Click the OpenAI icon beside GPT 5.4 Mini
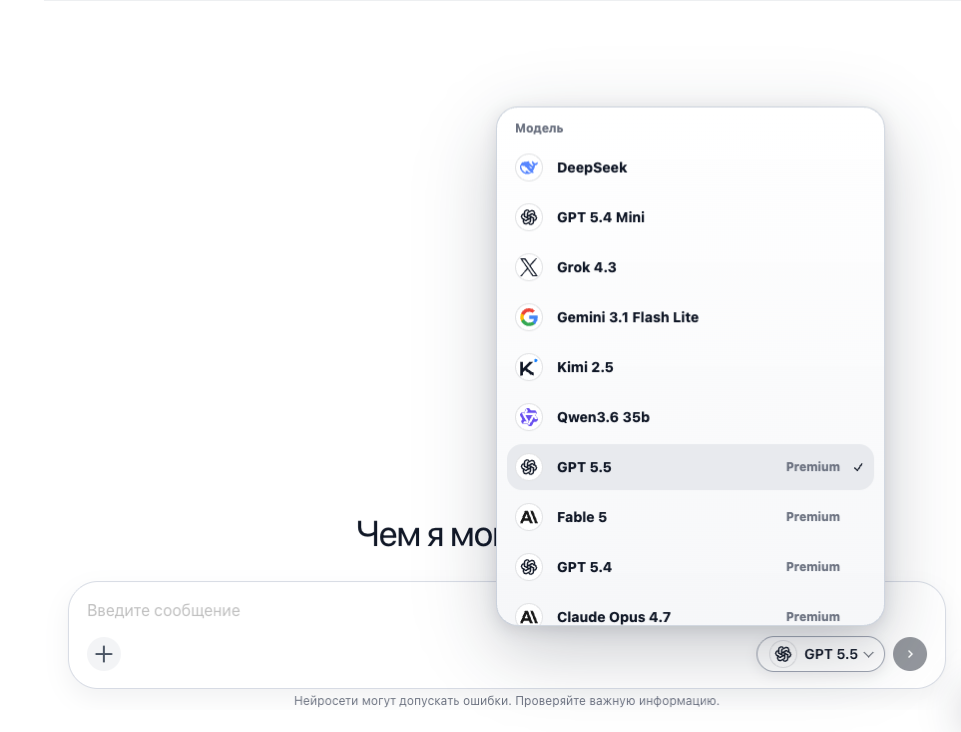This screenshot has width=961, height=732. [x=528, y=217]
